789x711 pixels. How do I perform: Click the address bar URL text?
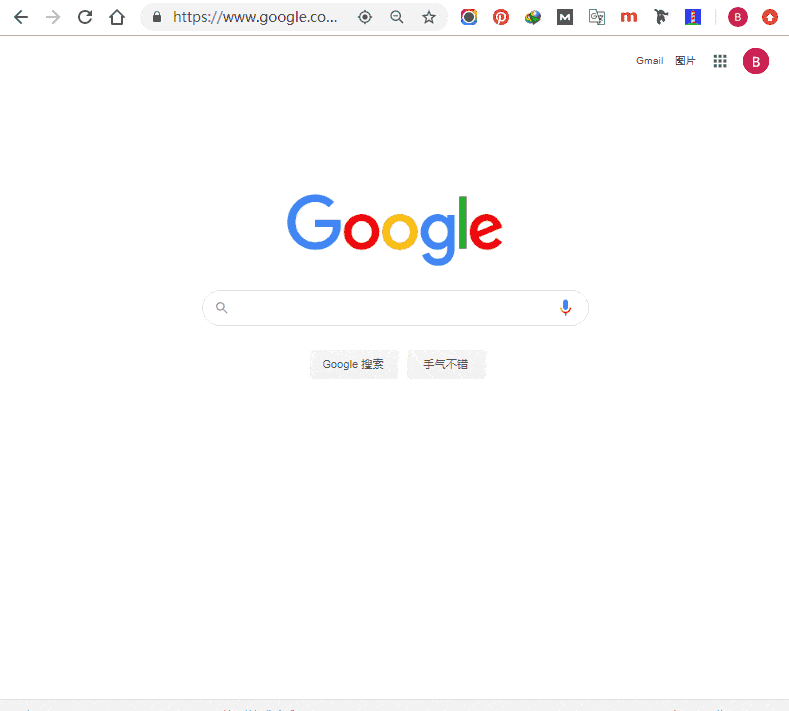coord(255,17)
